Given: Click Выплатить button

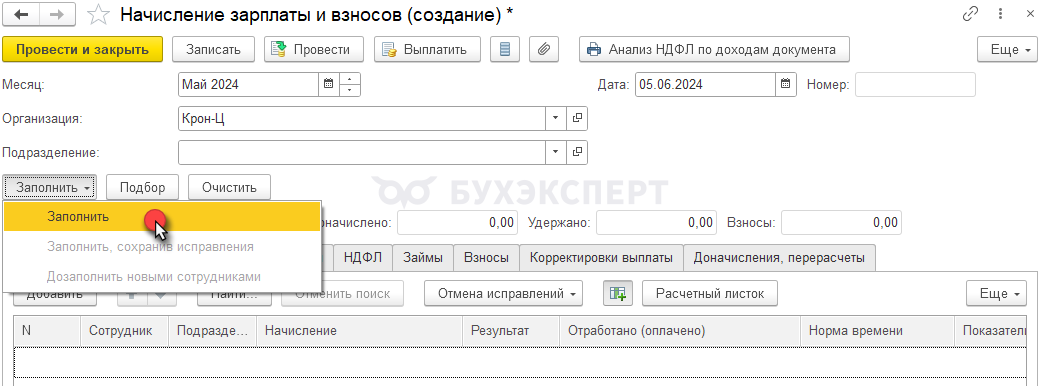Looking at the screenshot, I should [427, 49].
